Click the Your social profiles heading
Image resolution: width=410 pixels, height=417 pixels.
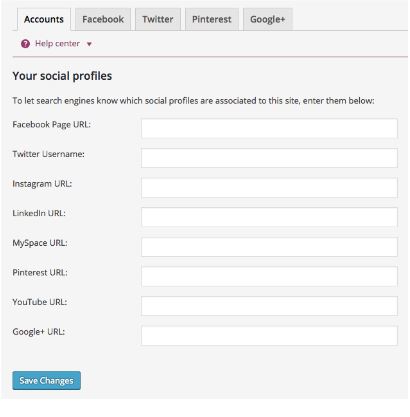pyautogui.click(x=62, y=76)
